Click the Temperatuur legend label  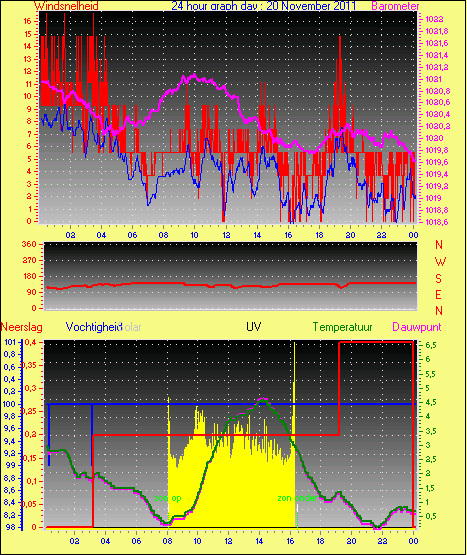click(x=342, y=327)
